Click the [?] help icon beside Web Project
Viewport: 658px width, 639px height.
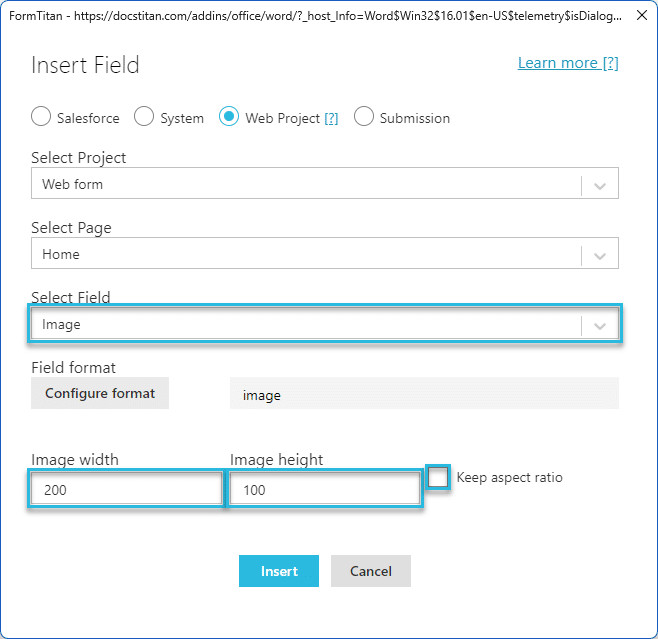[x=331, y=118]
